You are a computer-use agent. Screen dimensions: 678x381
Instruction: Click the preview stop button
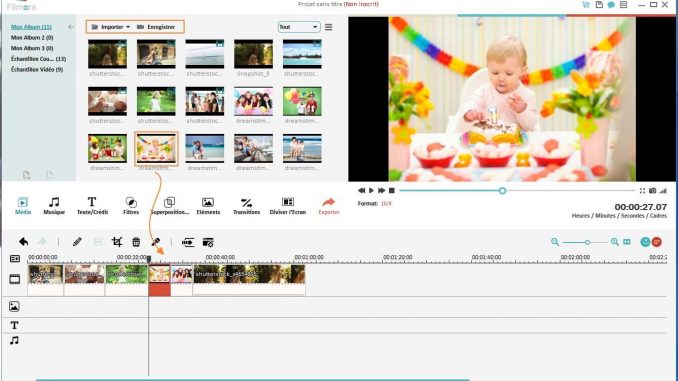pos(392,190)
